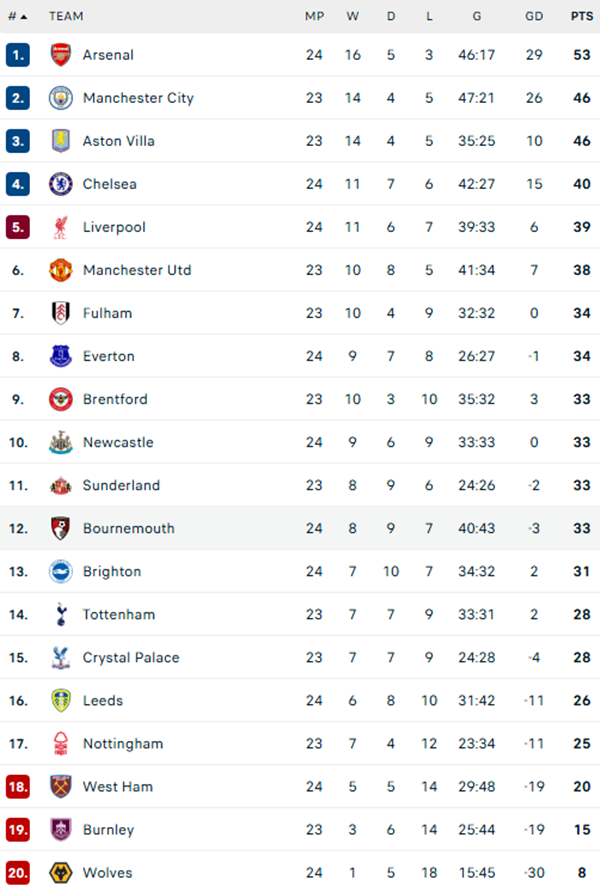Click the Arsenal club crest
The image size is (600, 892).
pos(60,55)
